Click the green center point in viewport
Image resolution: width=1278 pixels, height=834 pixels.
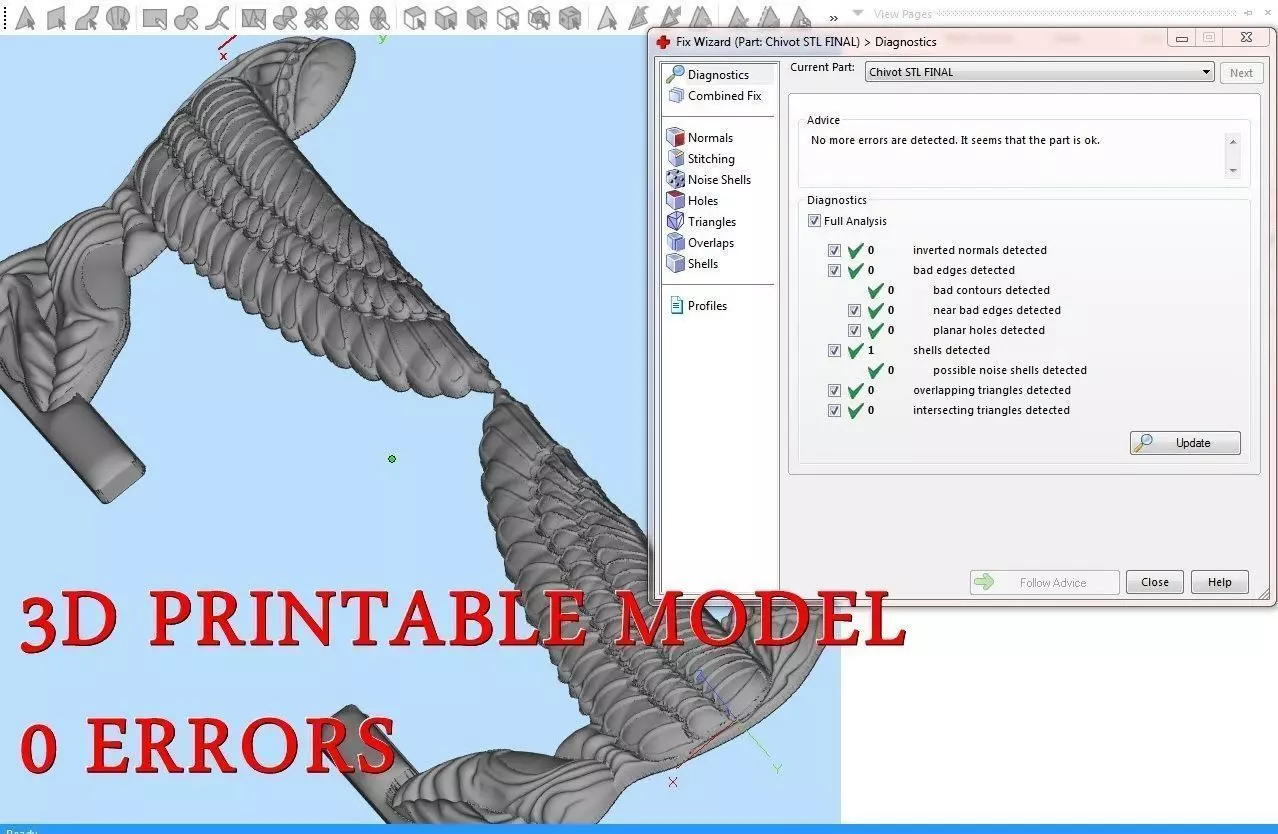coord(392,459)
